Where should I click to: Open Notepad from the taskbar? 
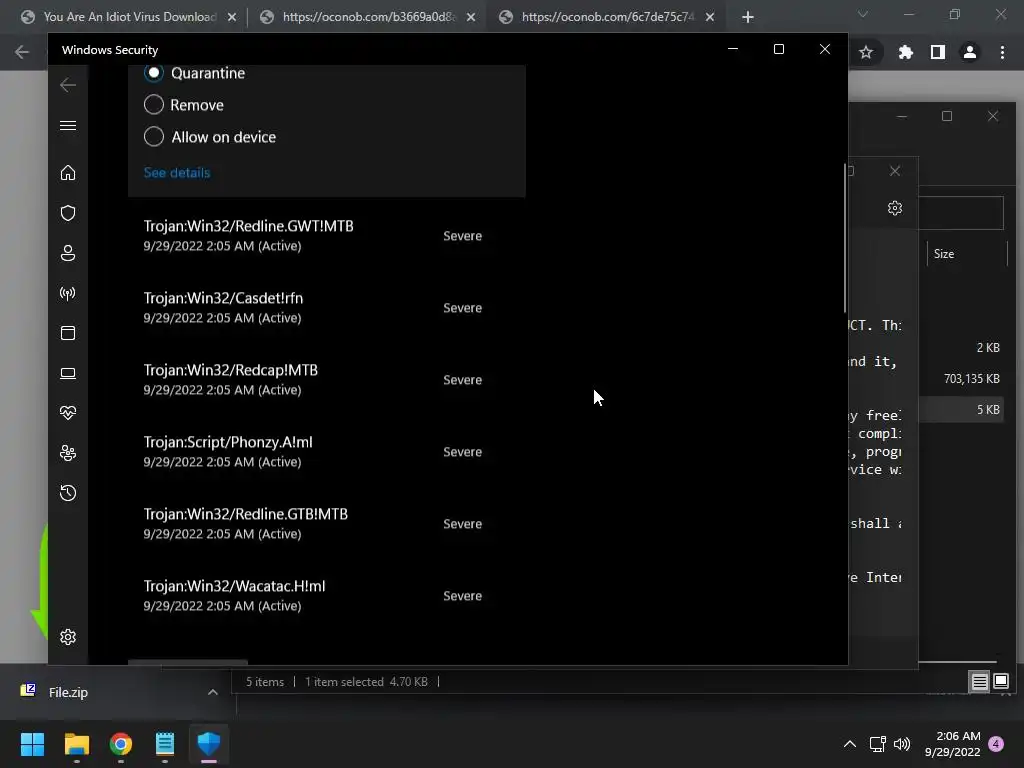(165, 744)
